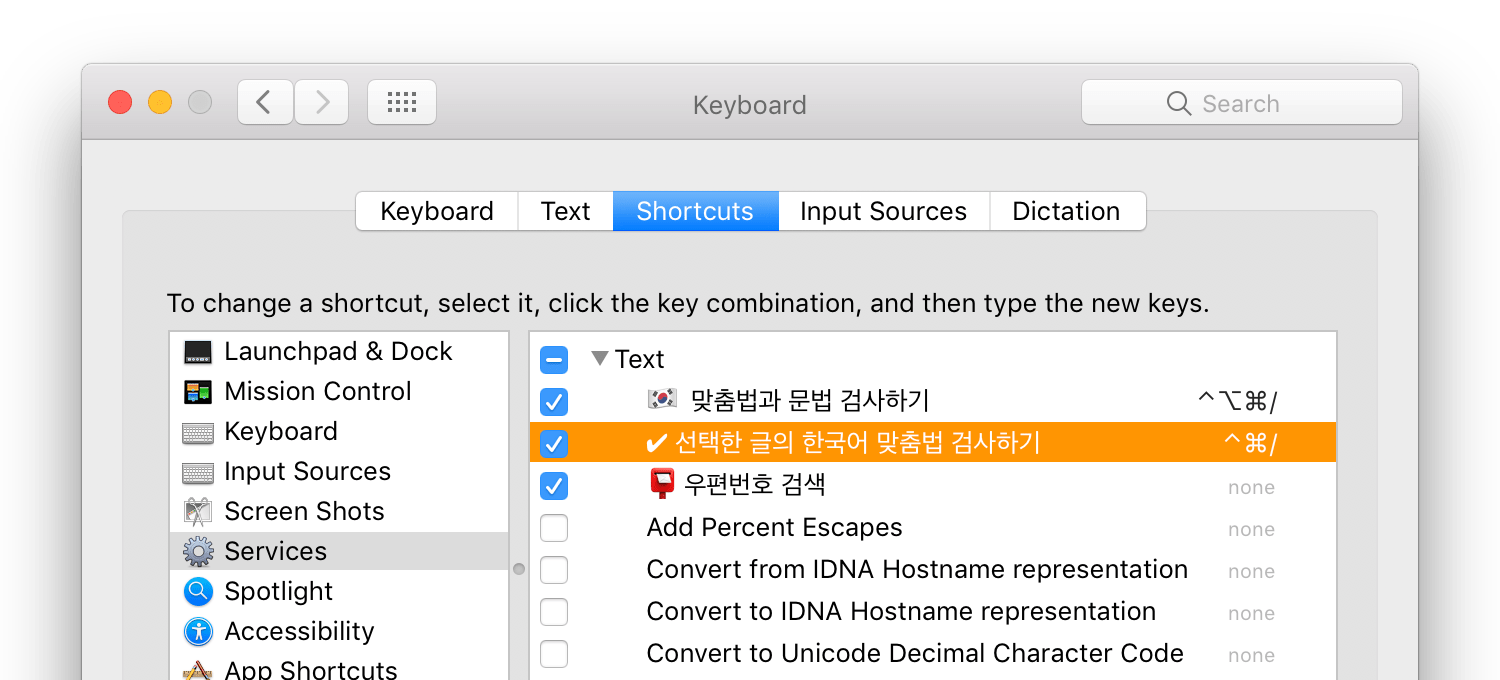
Task: Click the ^⌘/ shortcut on highlighted row
Action: 1250,444
